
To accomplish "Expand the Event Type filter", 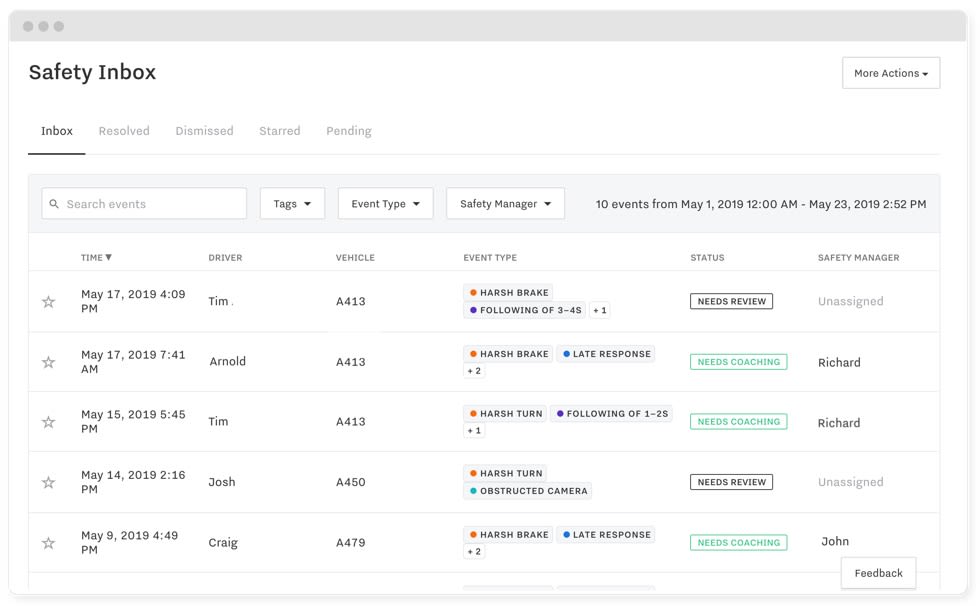I will pyautogui.click(x=386, y=204).
